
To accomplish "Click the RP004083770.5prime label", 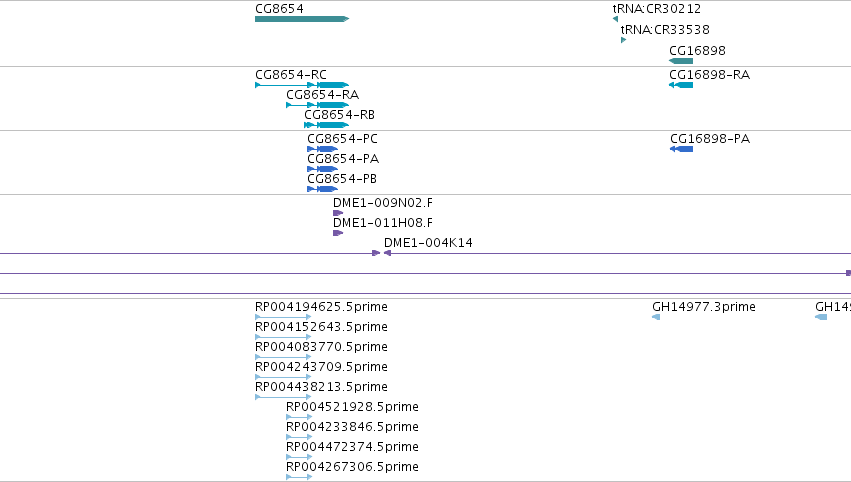I will pos(321,347).
